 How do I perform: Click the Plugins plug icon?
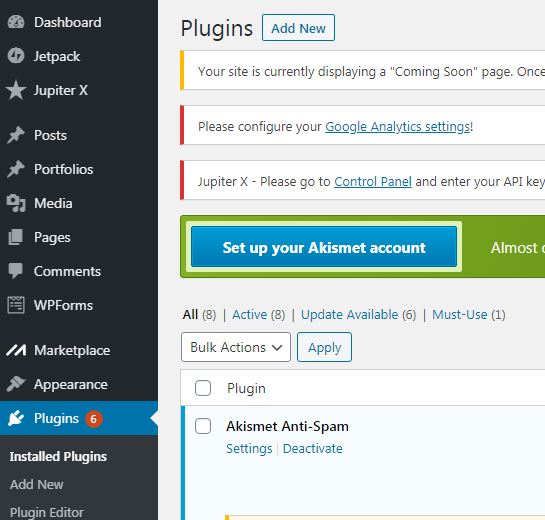pos(16,418)
